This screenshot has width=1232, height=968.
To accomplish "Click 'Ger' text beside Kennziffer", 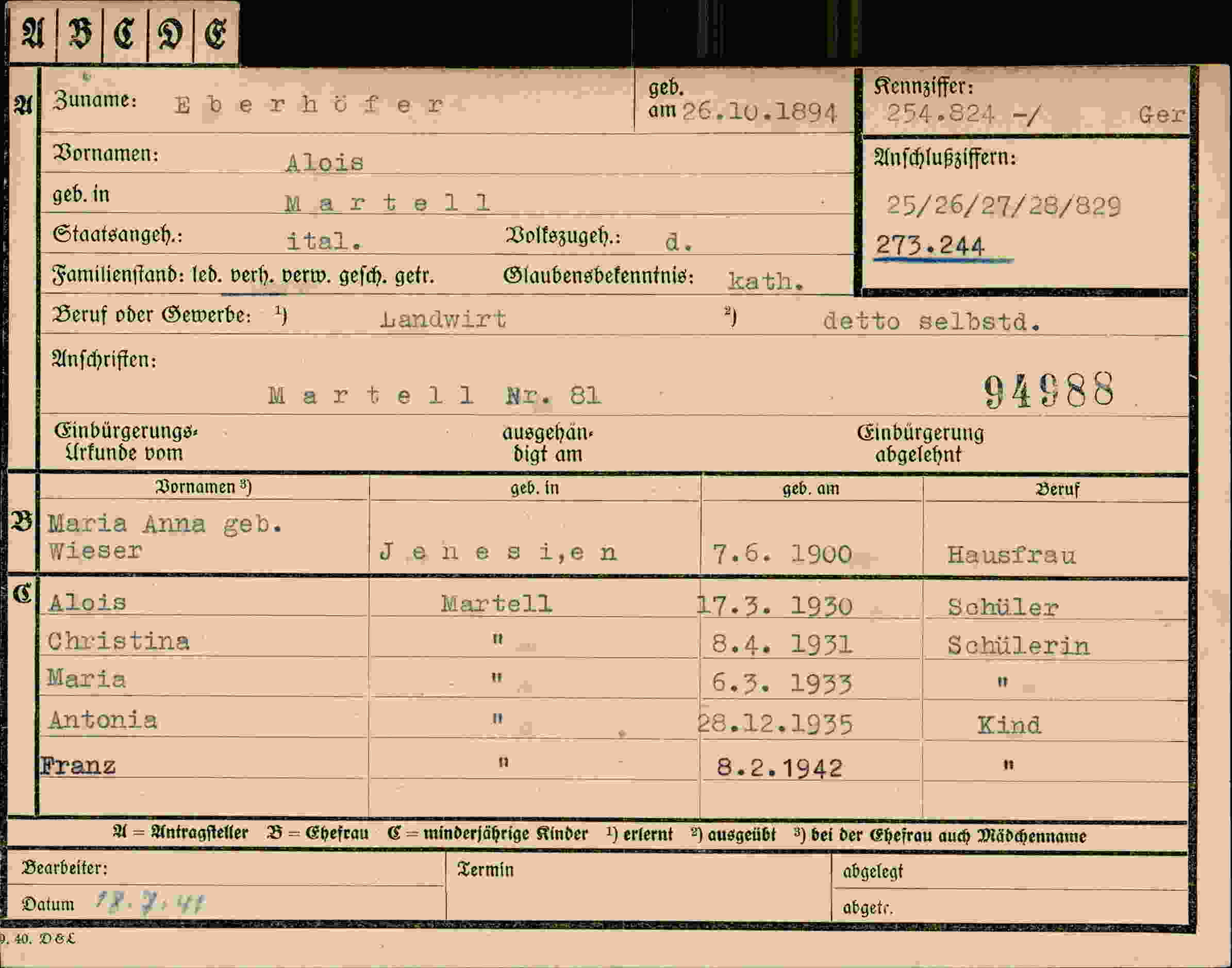I will (1162, 115).
